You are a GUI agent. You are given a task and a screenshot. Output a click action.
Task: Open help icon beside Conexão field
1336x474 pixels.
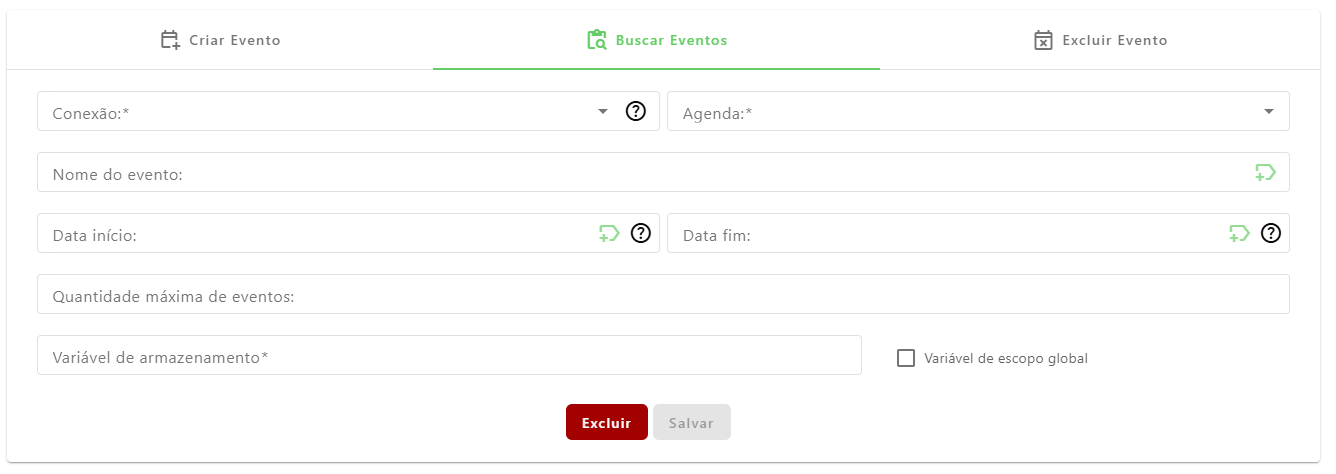pyautogui.click(x=635, y=111)
